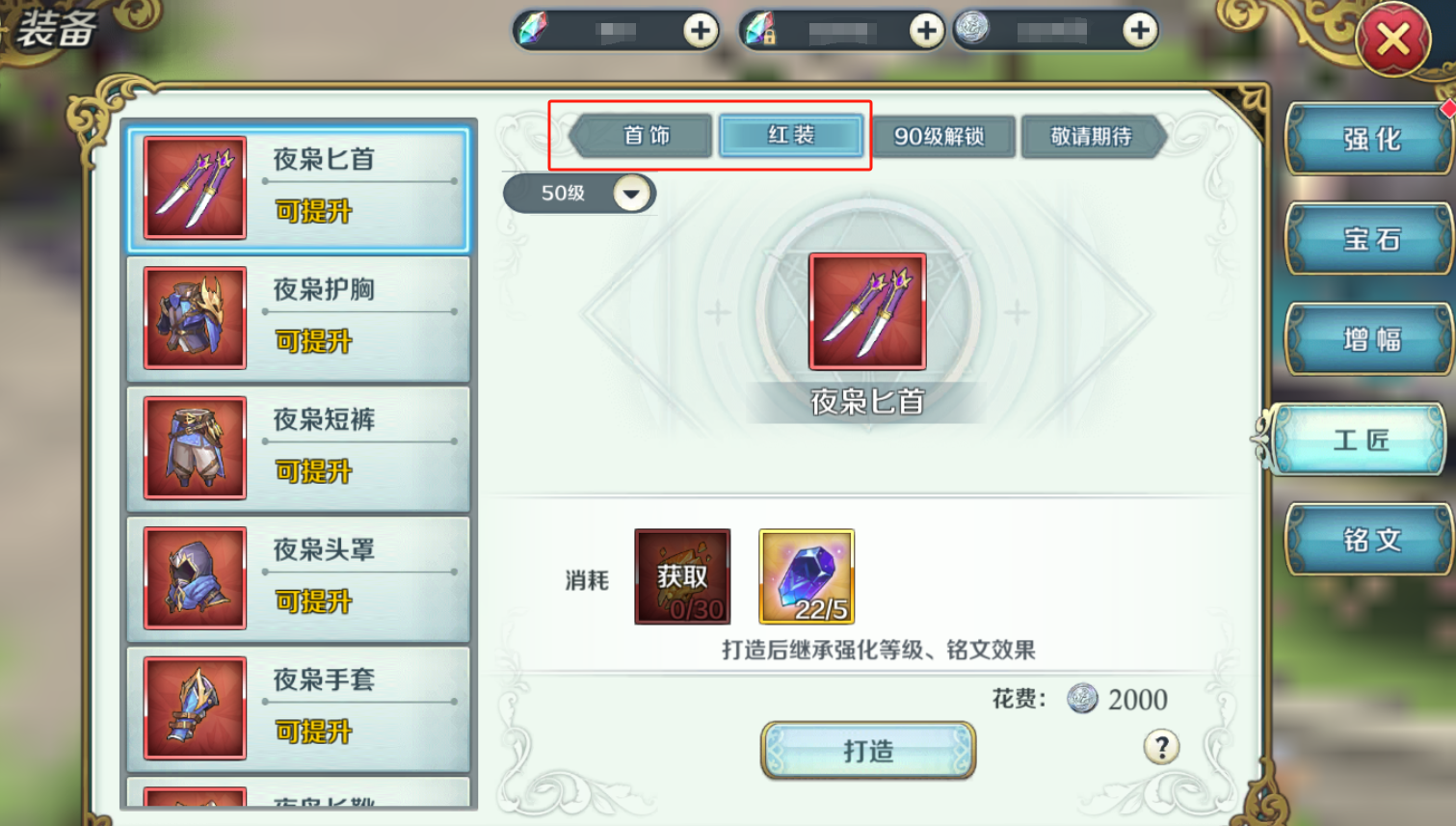
Task: Choose the 夜枭短裤 shorts equipment icon
Action: click(x=195, y=447)
